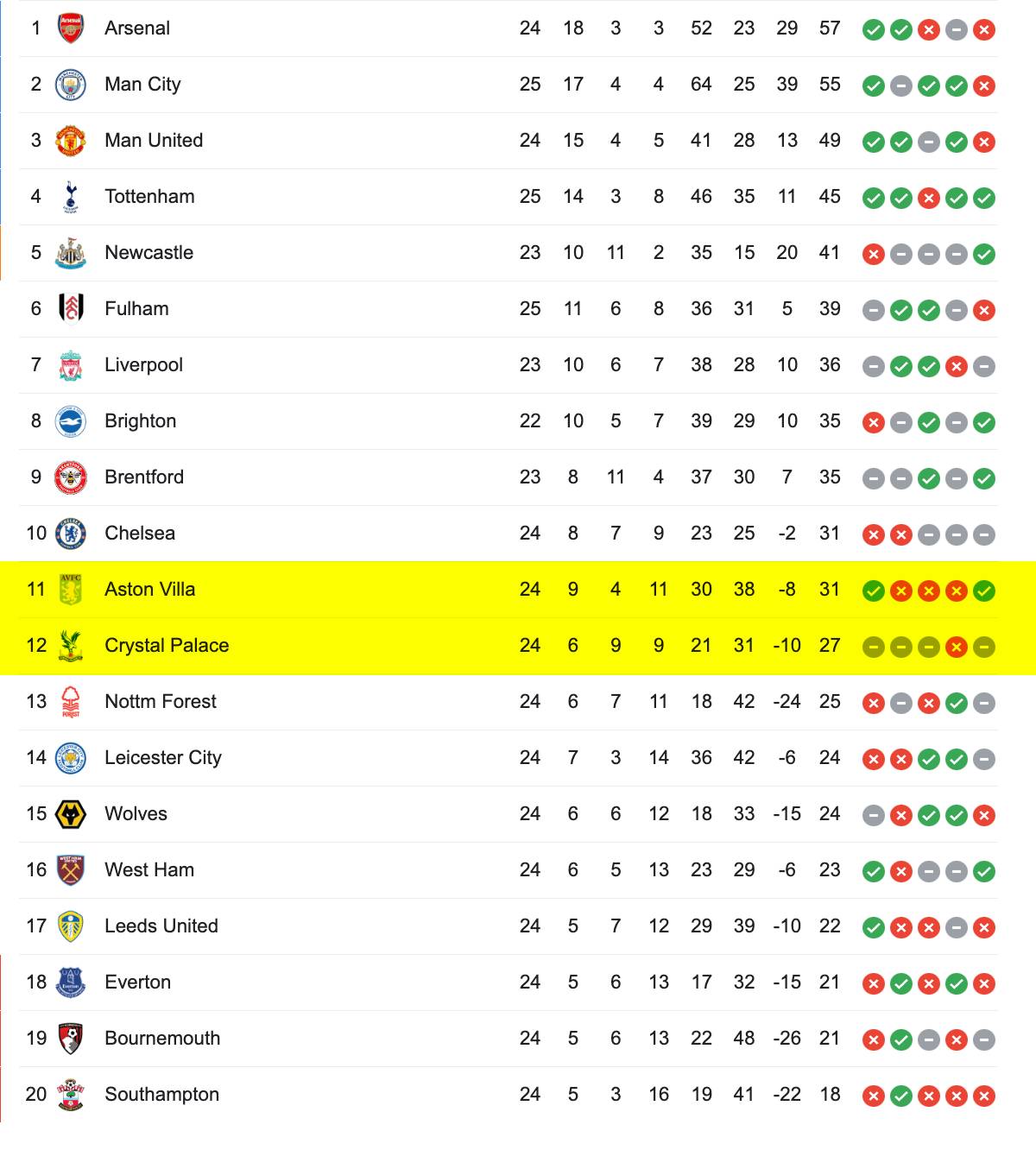Screen dimensions: 1036x1150
Task: Click the Man City club crest
Action: click(x=71, y=85)
